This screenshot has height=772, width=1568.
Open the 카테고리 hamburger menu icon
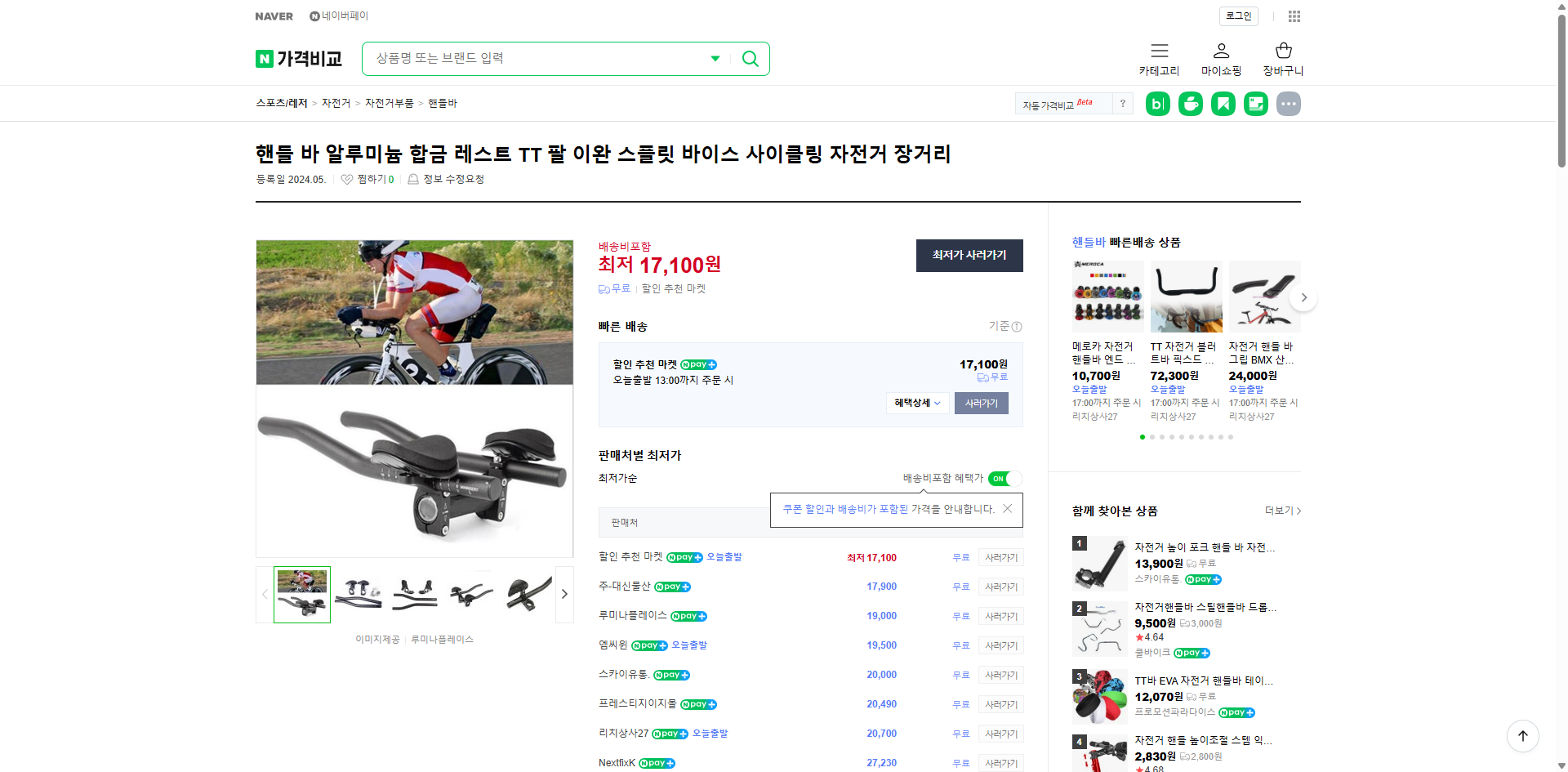point(1159,51)
